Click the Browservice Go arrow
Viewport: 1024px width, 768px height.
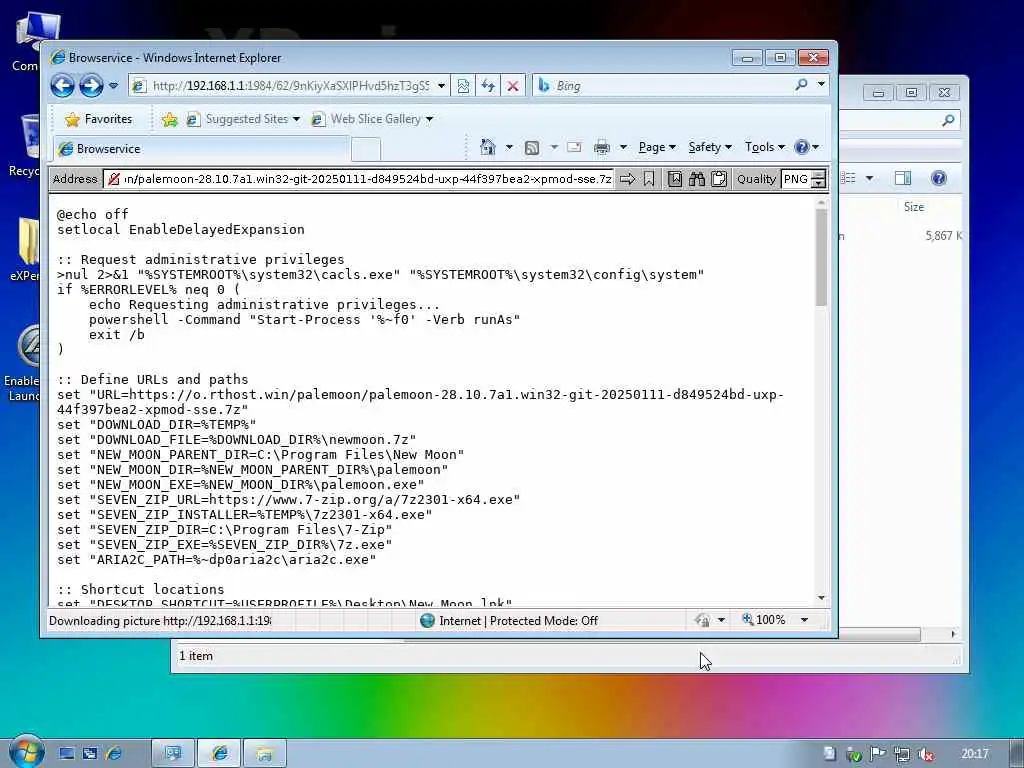627,179
